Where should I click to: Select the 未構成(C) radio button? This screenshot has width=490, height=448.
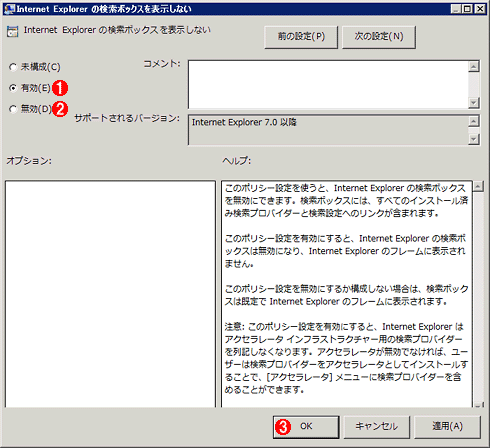click(13, 67)
